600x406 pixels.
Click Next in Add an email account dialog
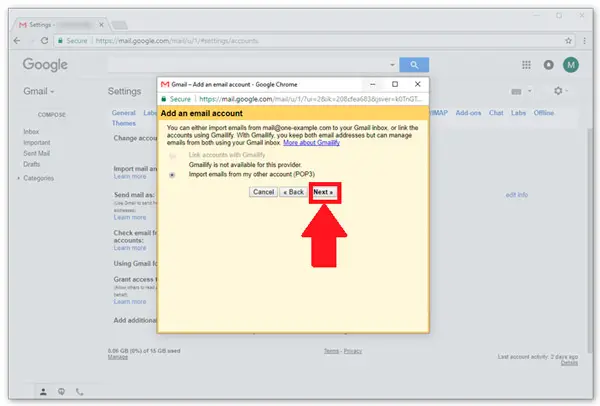click(x=323, y=192)
